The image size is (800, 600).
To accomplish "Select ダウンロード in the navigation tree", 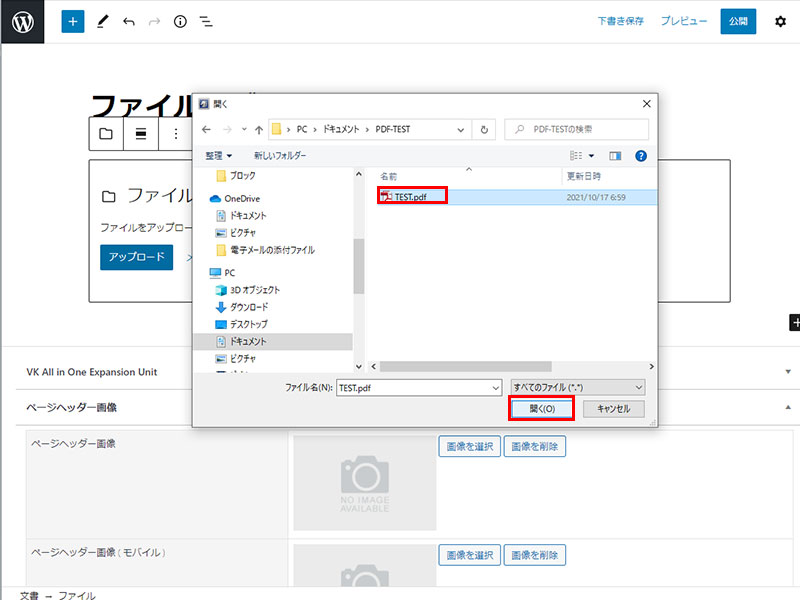I will tap(248, 307).
